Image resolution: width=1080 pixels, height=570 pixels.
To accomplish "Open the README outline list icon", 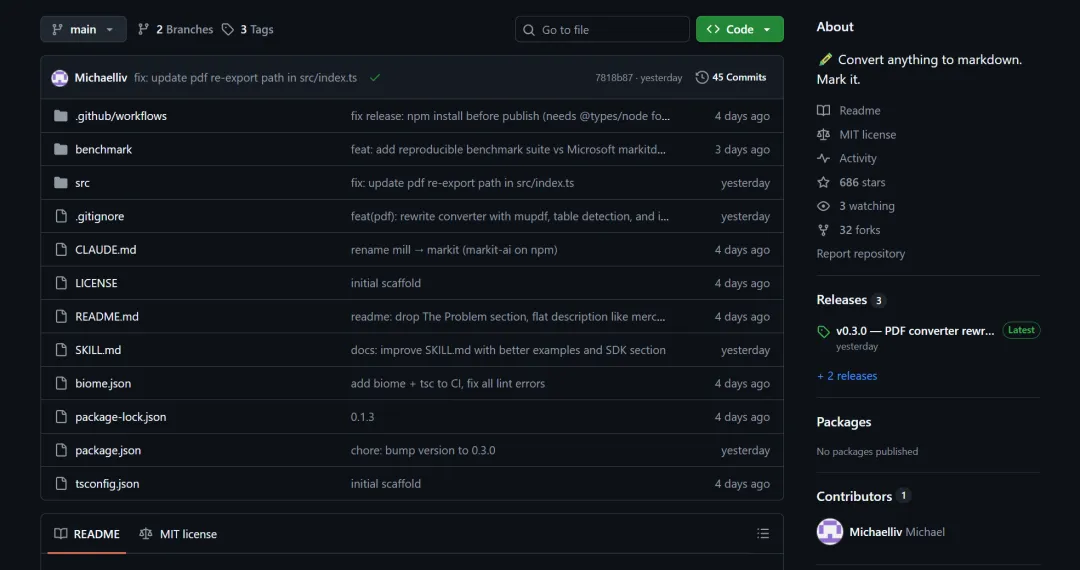I will click(x=763, y=534).
